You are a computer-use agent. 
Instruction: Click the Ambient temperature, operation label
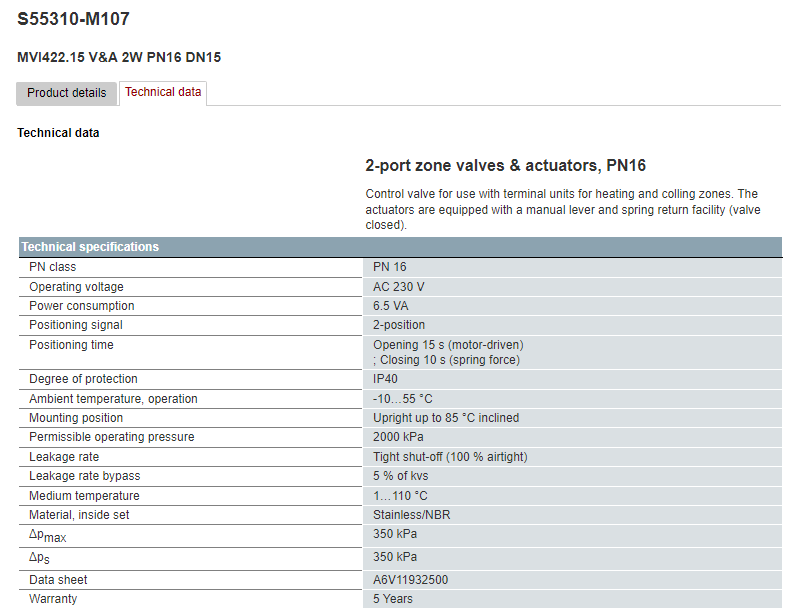click(x=113, y=399)
